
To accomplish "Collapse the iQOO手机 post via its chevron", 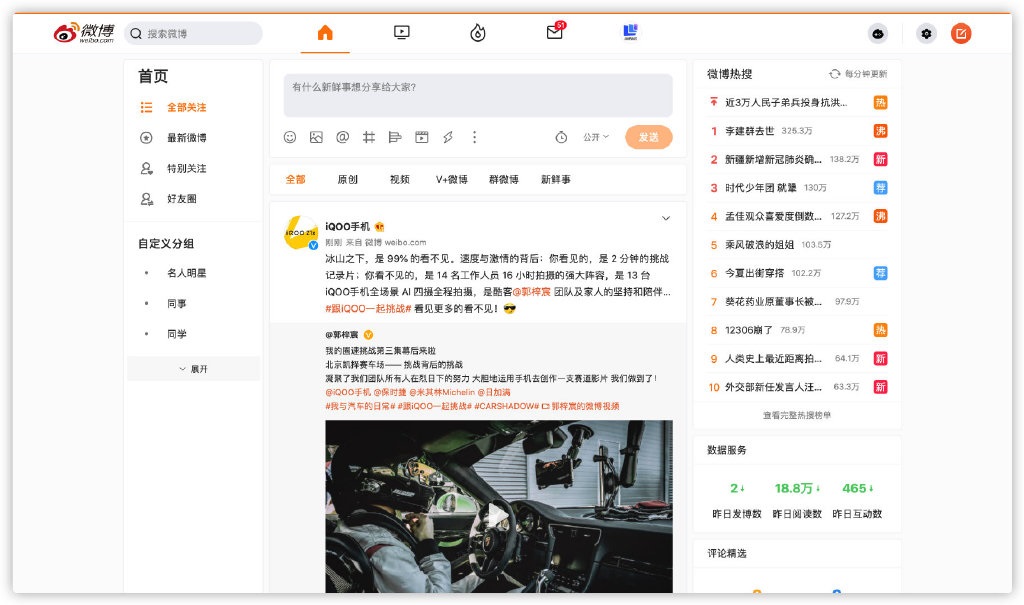I will click(x=666, y=217).
